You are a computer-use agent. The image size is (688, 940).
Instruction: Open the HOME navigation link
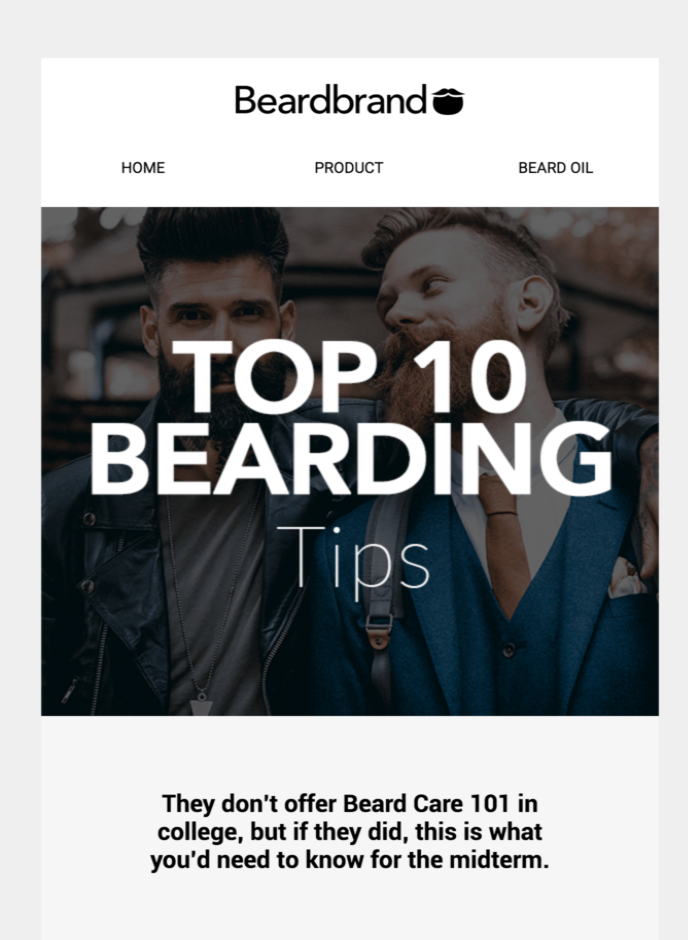[x=143, y=168]
